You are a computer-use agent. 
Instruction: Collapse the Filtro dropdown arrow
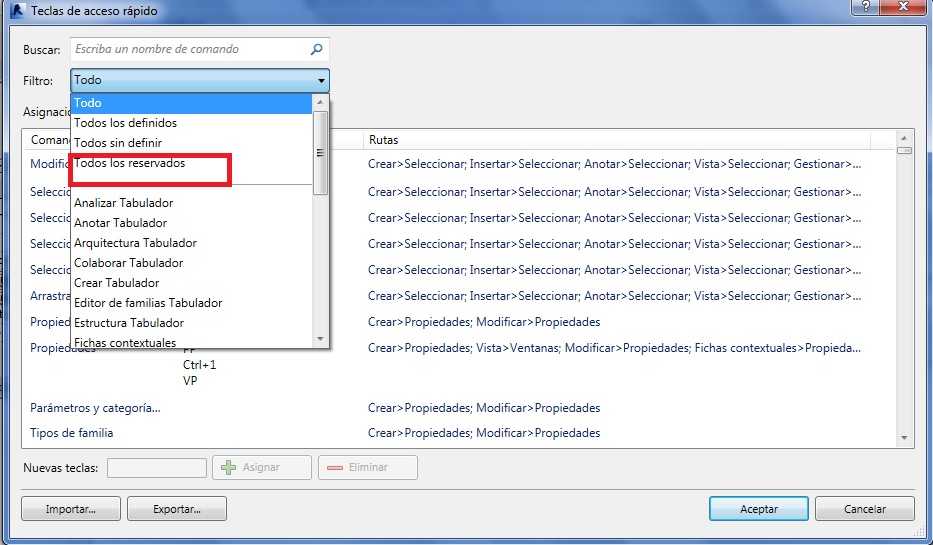pos(321,81)
